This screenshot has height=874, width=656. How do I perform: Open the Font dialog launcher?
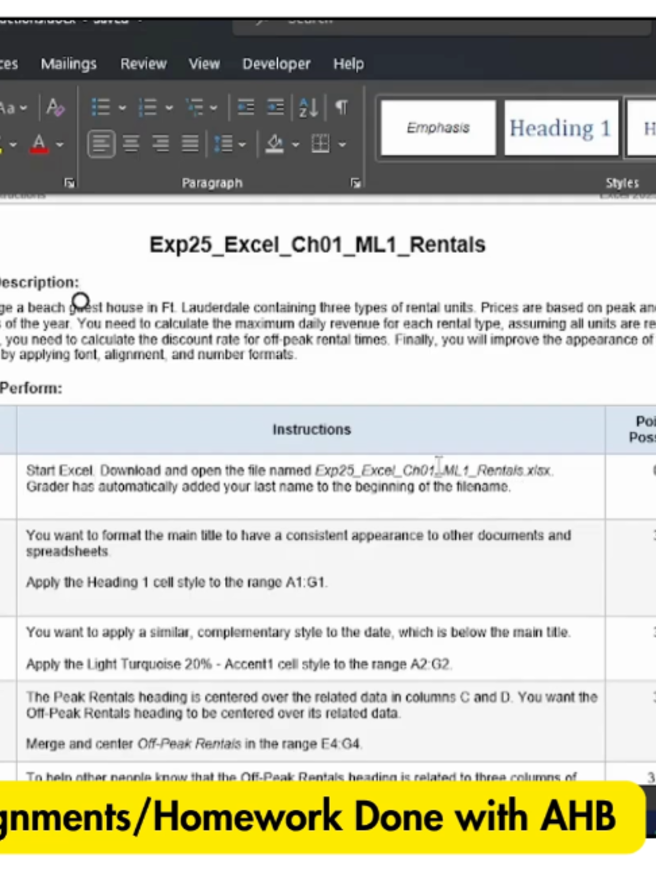pos(69,183)
